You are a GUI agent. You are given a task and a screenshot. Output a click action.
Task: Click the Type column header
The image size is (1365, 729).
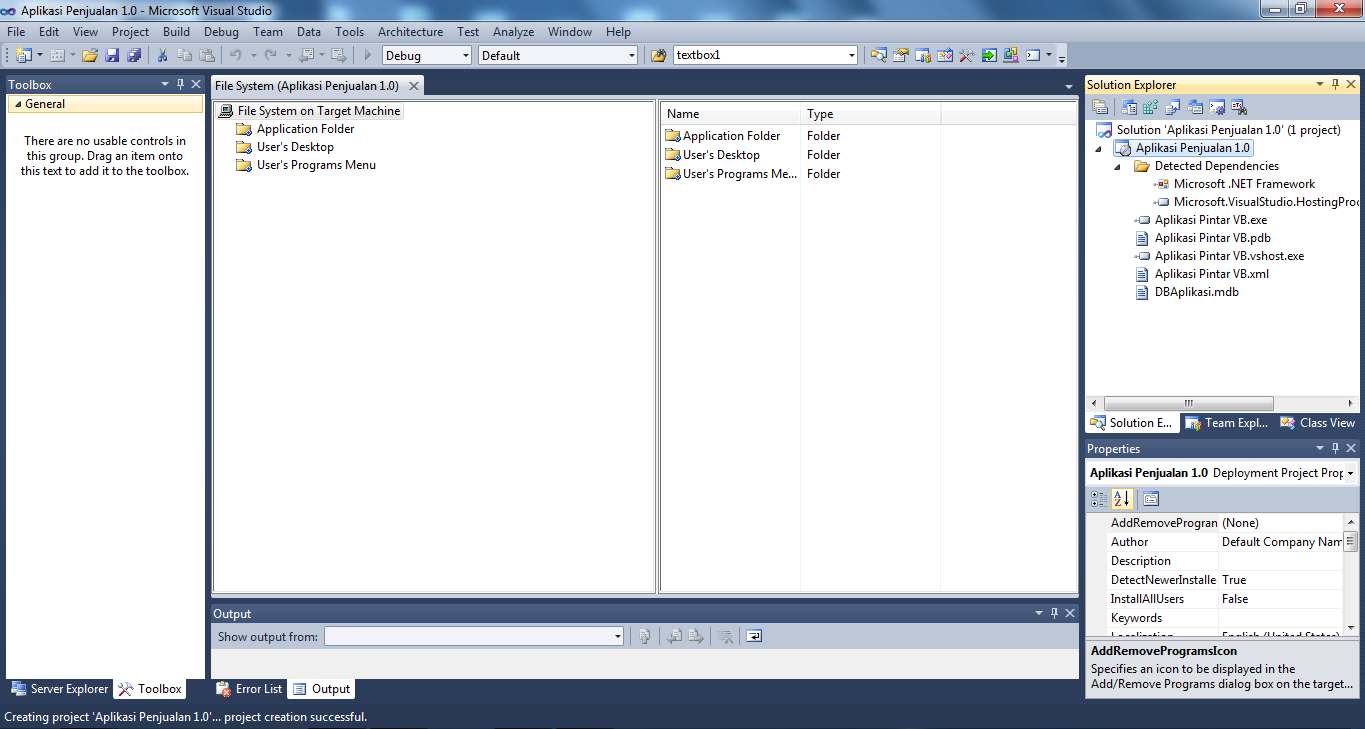(x=871, y=114)
